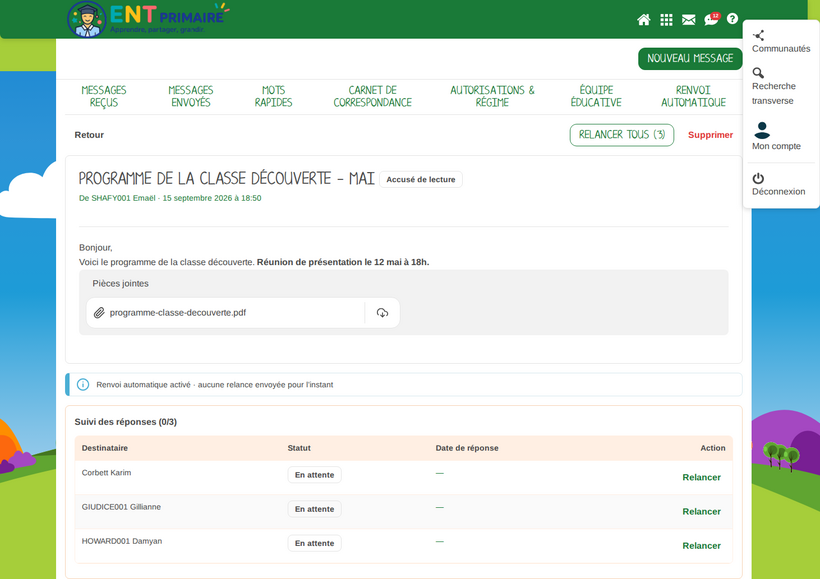
Task: Click the message title Programme de la classe découverte
Action: (226, 178)
